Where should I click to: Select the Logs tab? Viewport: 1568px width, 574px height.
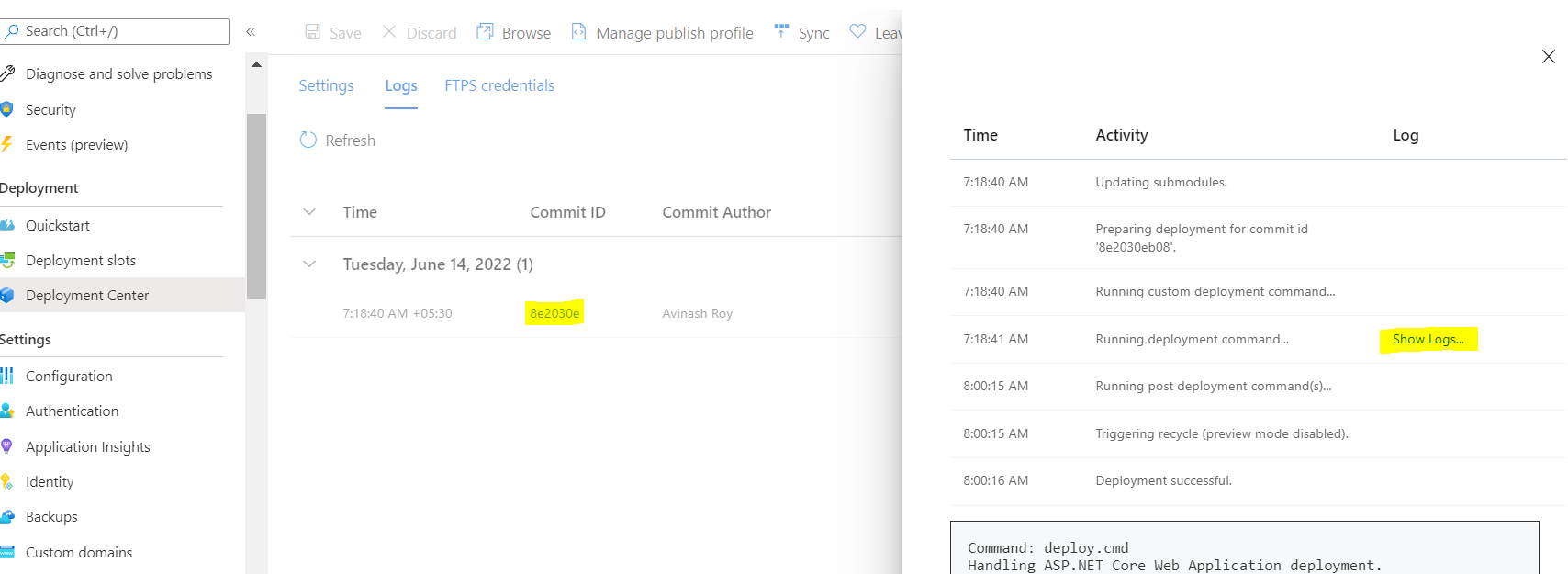pyautogui.click(x=401, y=85)
